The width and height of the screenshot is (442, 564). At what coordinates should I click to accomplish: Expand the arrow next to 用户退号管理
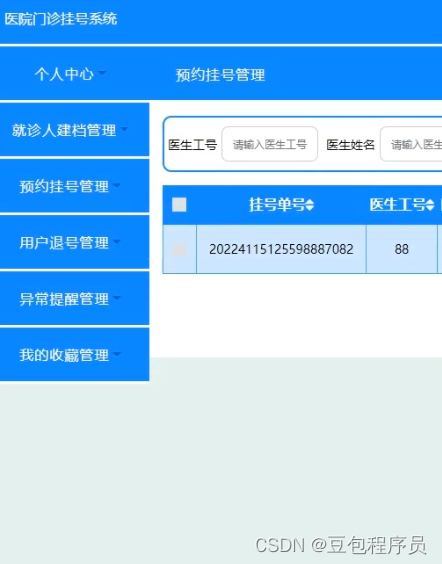(117, 241)
